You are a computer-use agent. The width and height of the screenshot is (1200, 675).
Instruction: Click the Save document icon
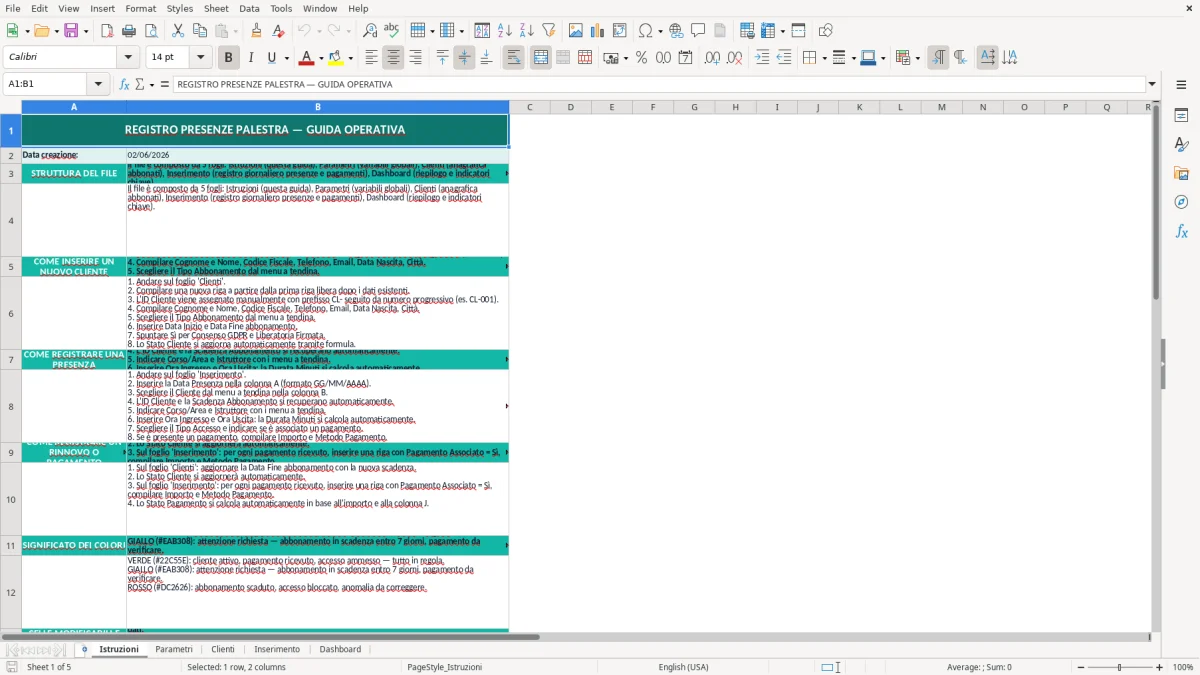(70, 31)
